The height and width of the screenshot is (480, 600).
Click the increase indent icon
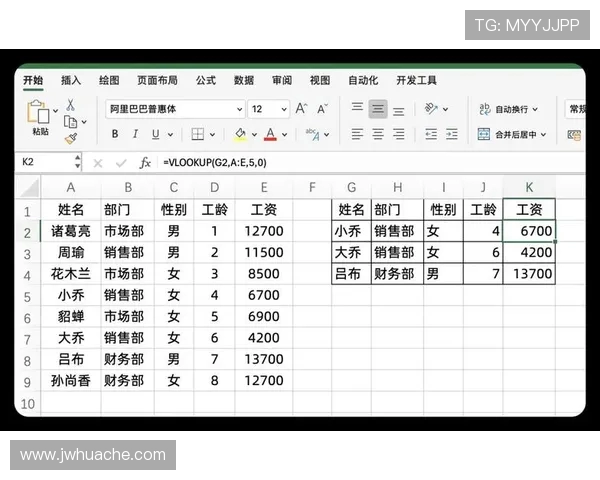pyautogui.click(x=452, y=134)
